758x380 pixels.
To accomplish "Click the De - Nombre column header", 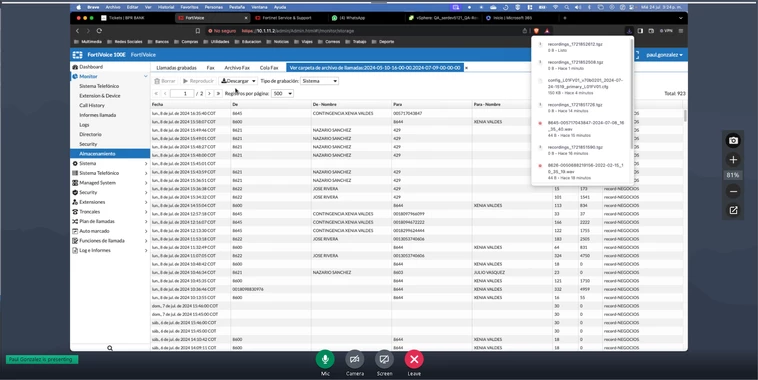I will 351,104.
